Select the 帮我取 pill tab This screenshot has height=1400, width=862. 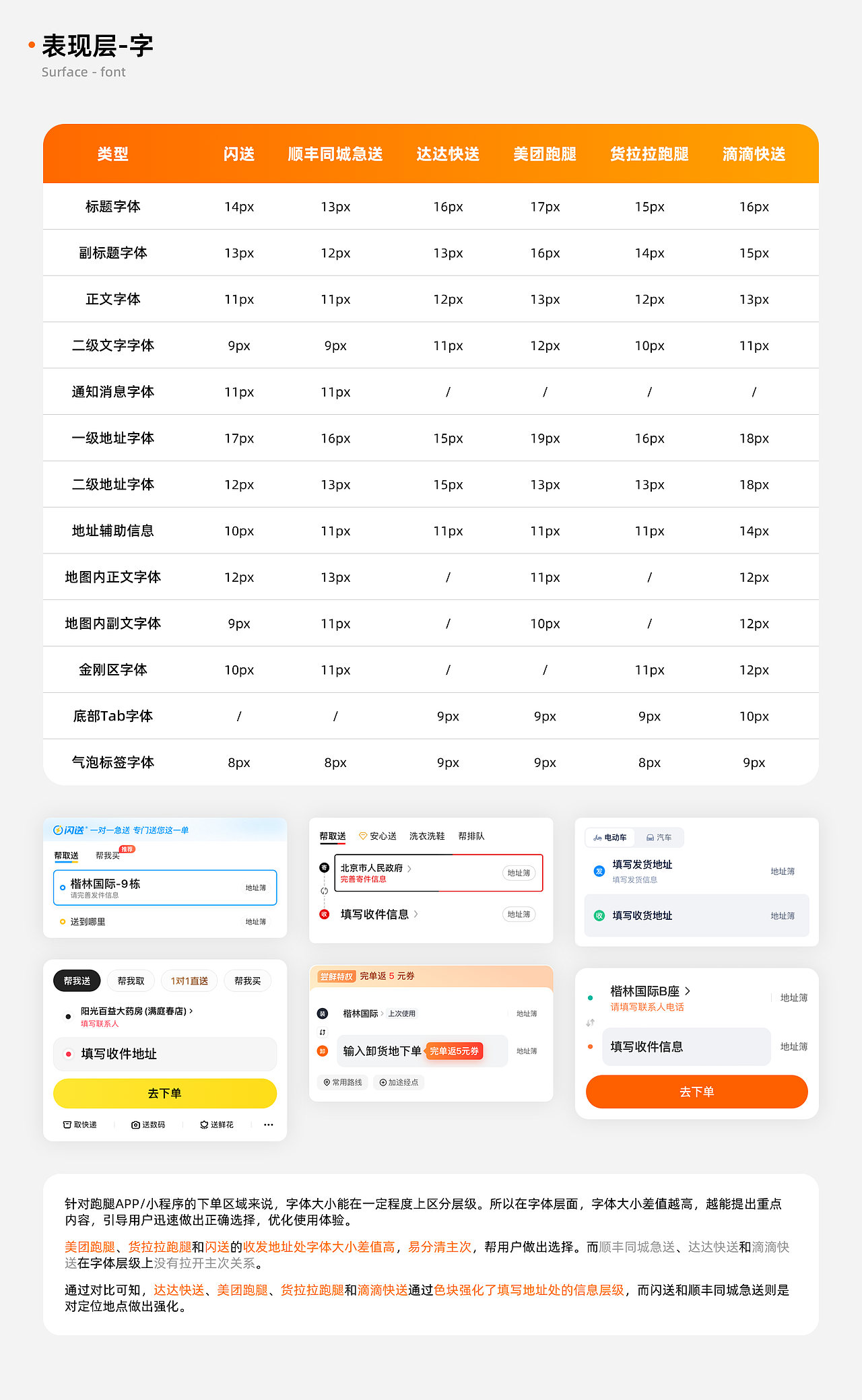coord(131,981)
